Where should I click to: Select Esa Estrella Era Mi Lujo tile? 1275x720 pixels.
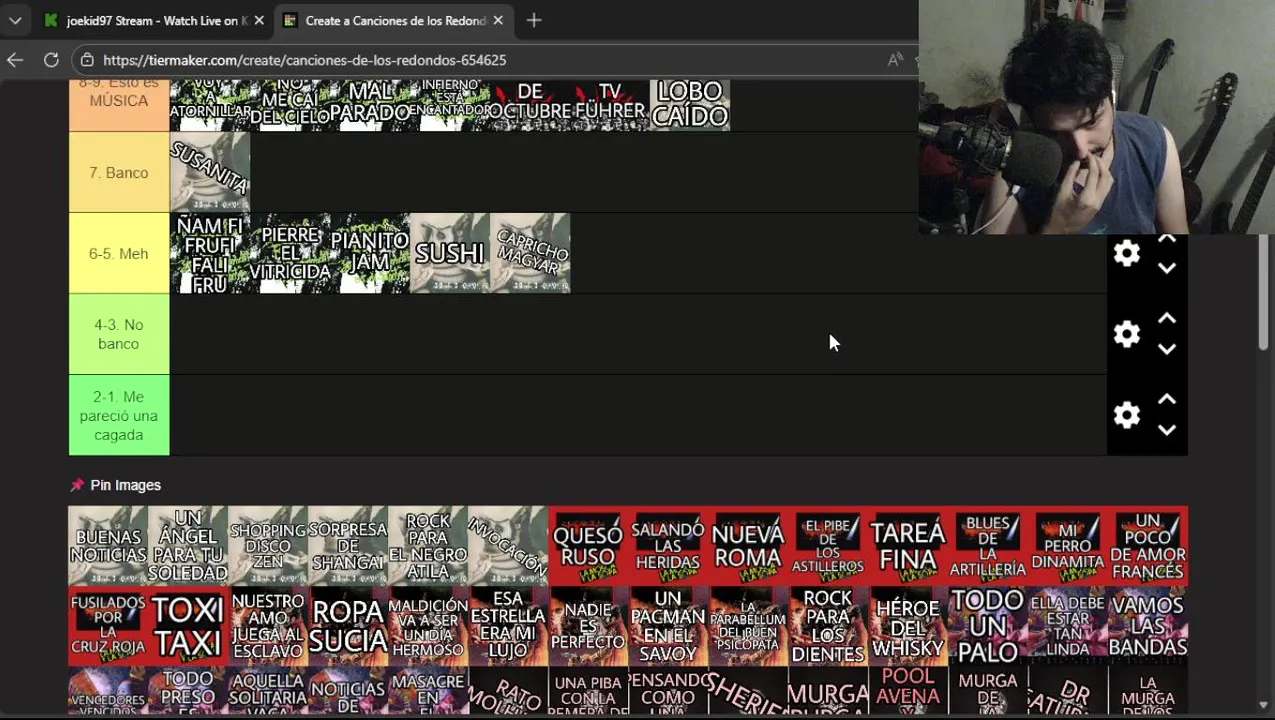pyautogui.click(x=508, y=625)
